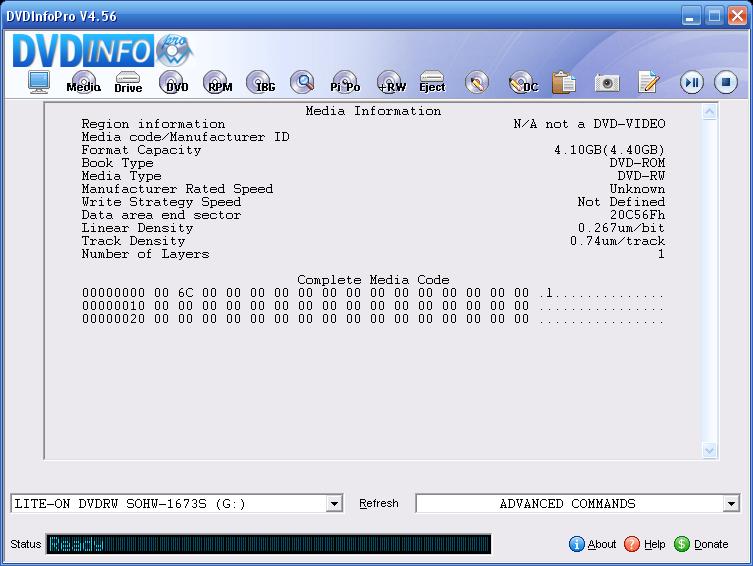Viewport: 753px width, 566px height.
Task: Click the scroll up arrow in info panel
Action: tap(709, 112)
